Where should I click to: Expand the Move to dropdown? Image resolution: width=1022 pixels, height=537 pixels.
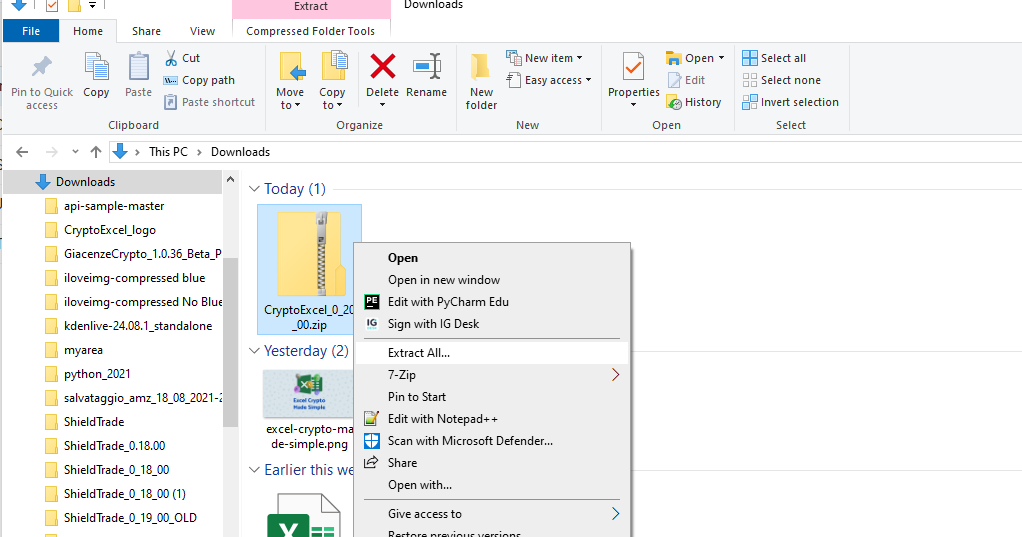(291, 105)
